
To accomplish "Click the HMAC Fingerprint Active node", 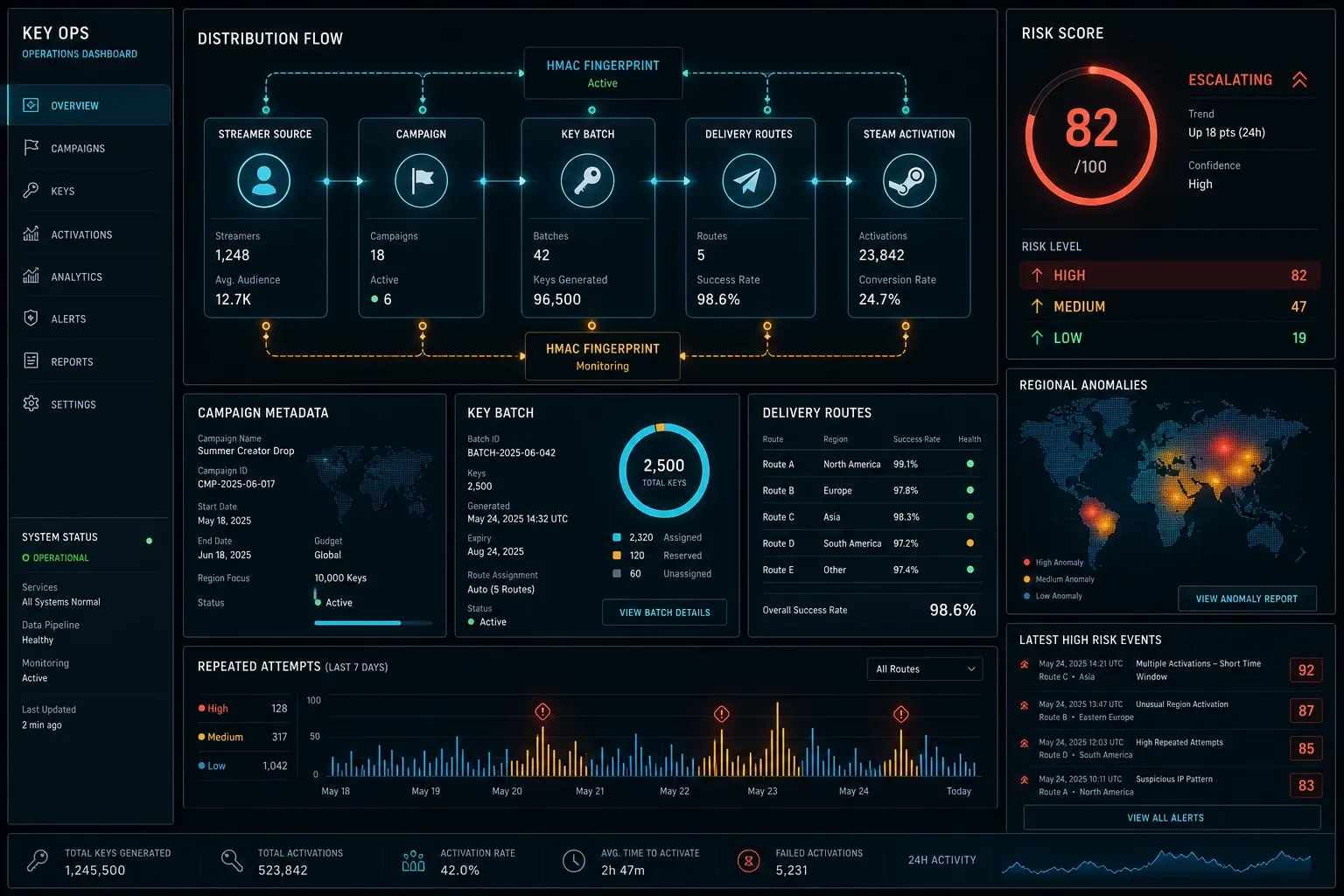I will click(603, 73).
